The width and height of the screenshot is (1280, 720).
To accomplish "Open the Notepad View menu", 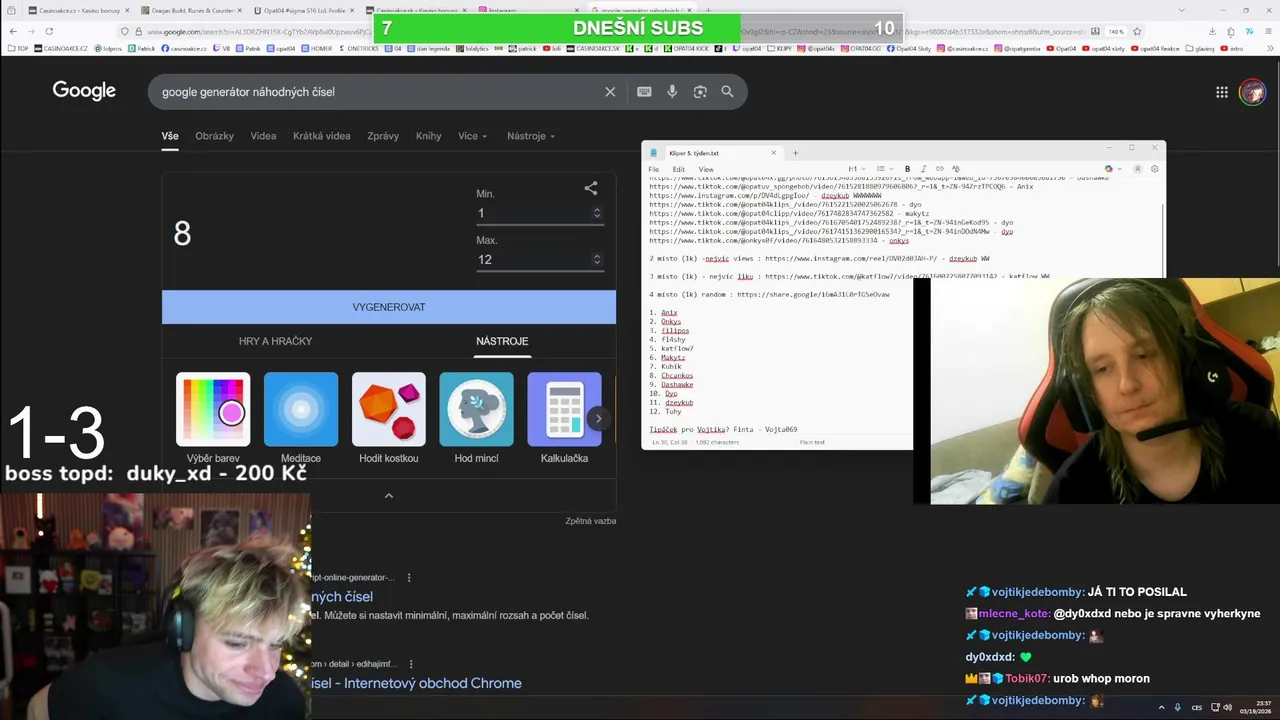I will point(706,169).
